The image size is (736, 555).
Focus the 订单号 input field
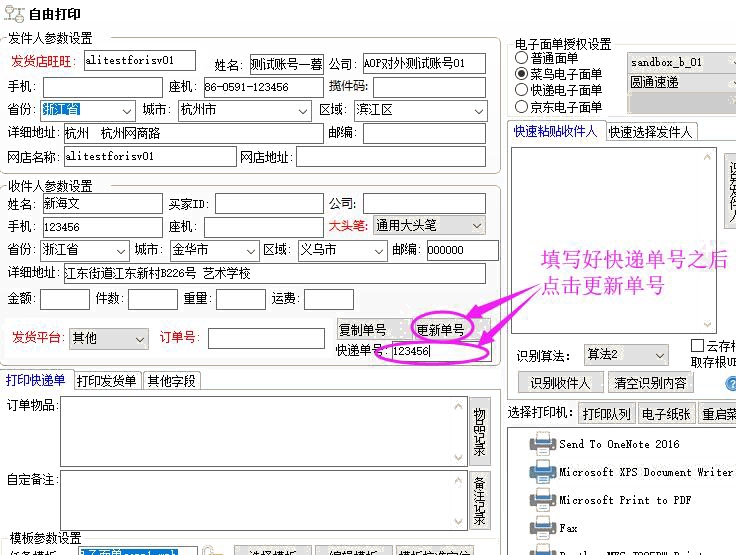coord(266,339)
